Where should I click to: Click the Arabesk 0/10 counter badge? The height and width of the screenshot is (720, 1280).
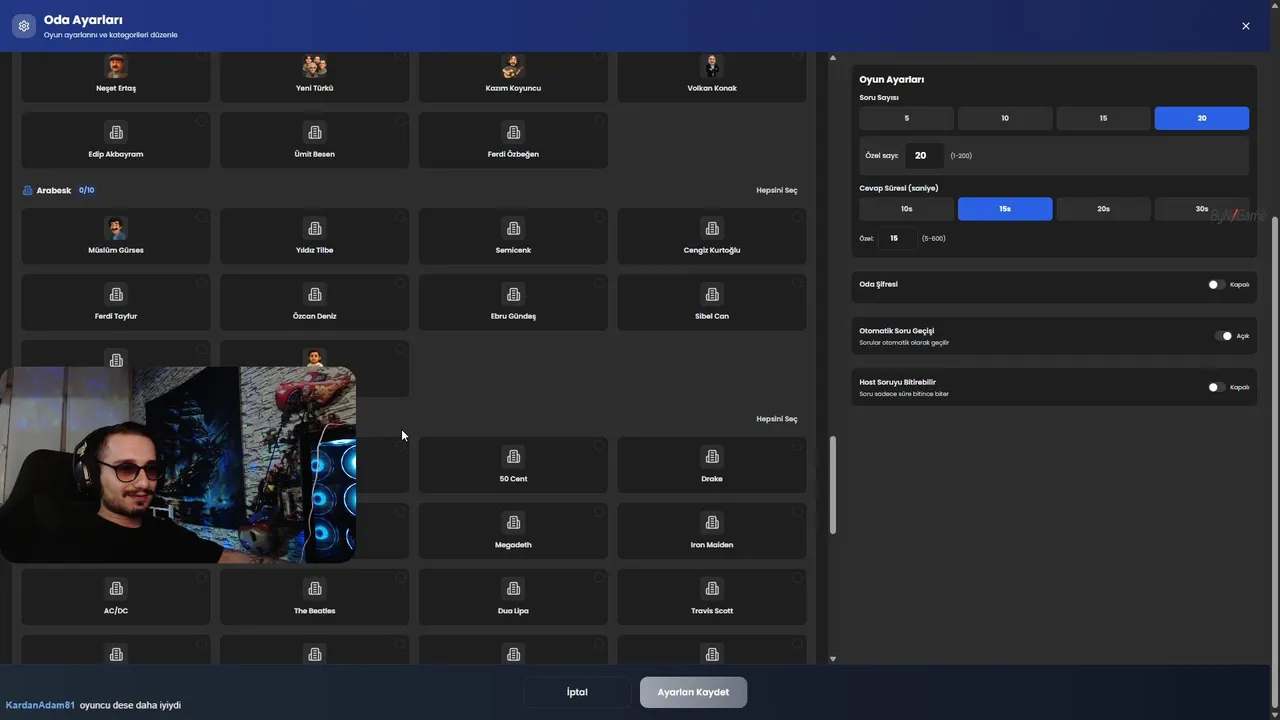[86, 190]
